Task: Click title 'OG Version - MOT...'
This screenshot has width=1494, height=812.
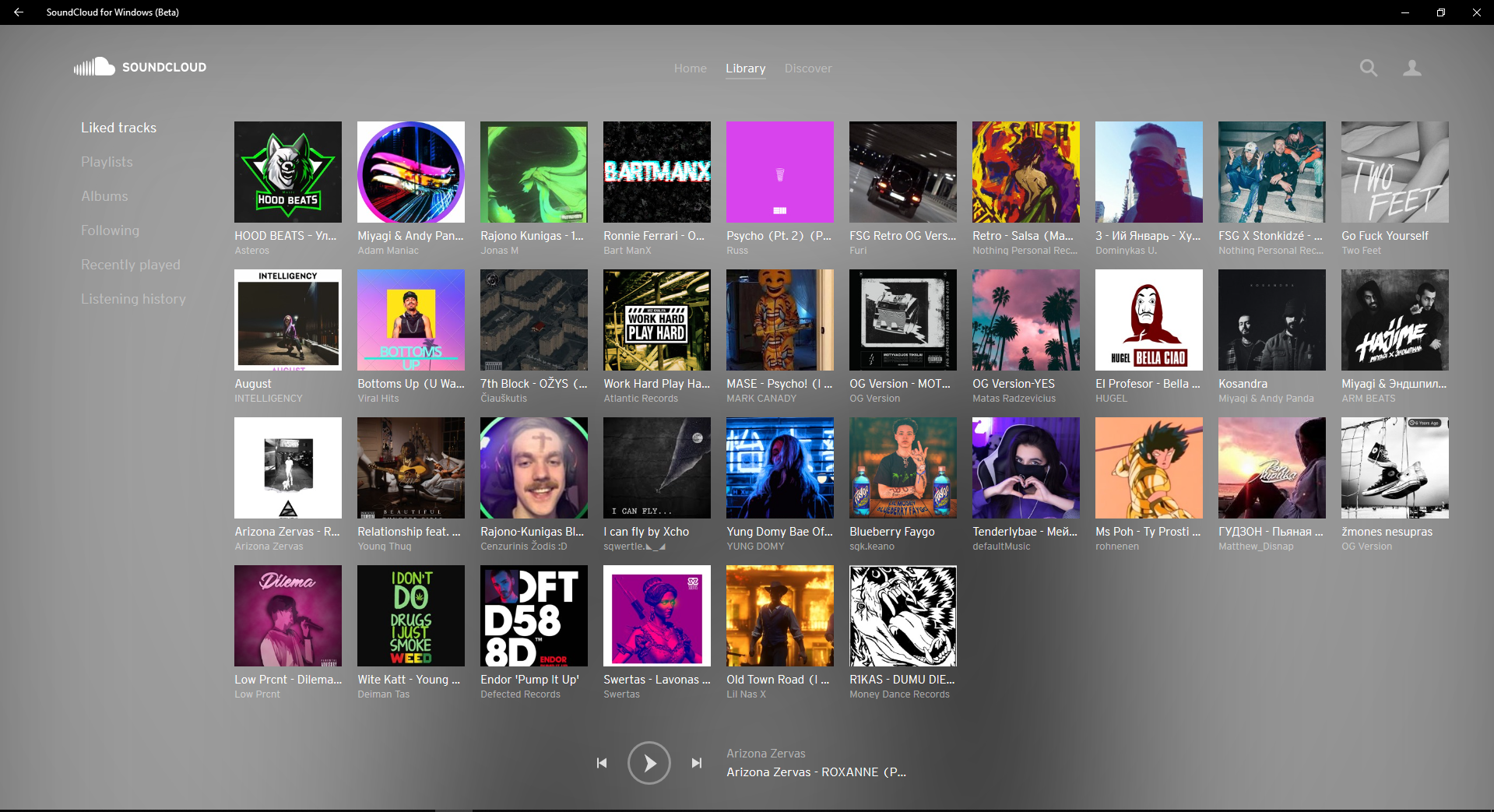Action: pyautogui.click(x=900, y=384)
